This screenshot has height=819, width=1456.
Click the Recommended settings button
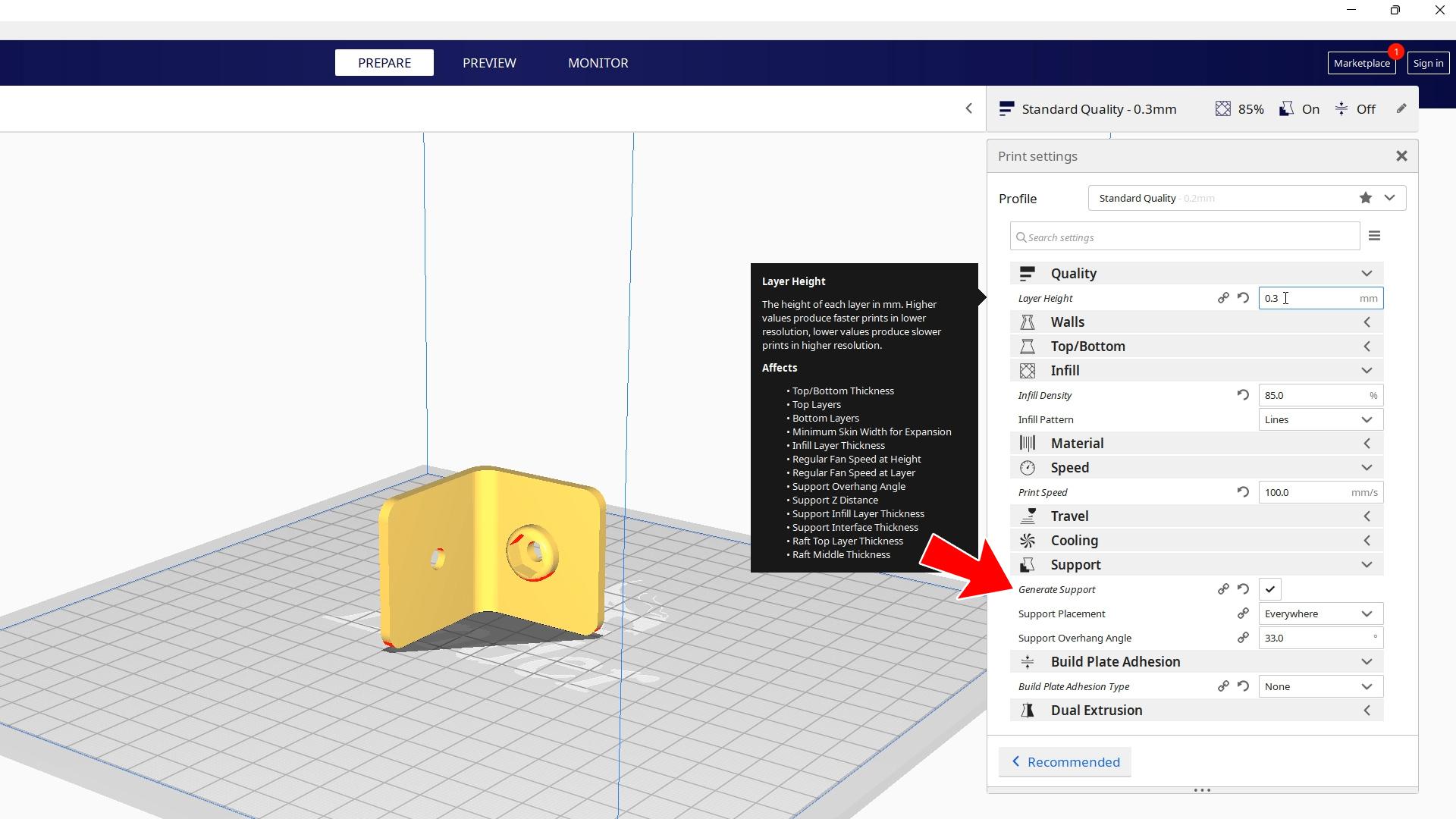coord(1065,762)
